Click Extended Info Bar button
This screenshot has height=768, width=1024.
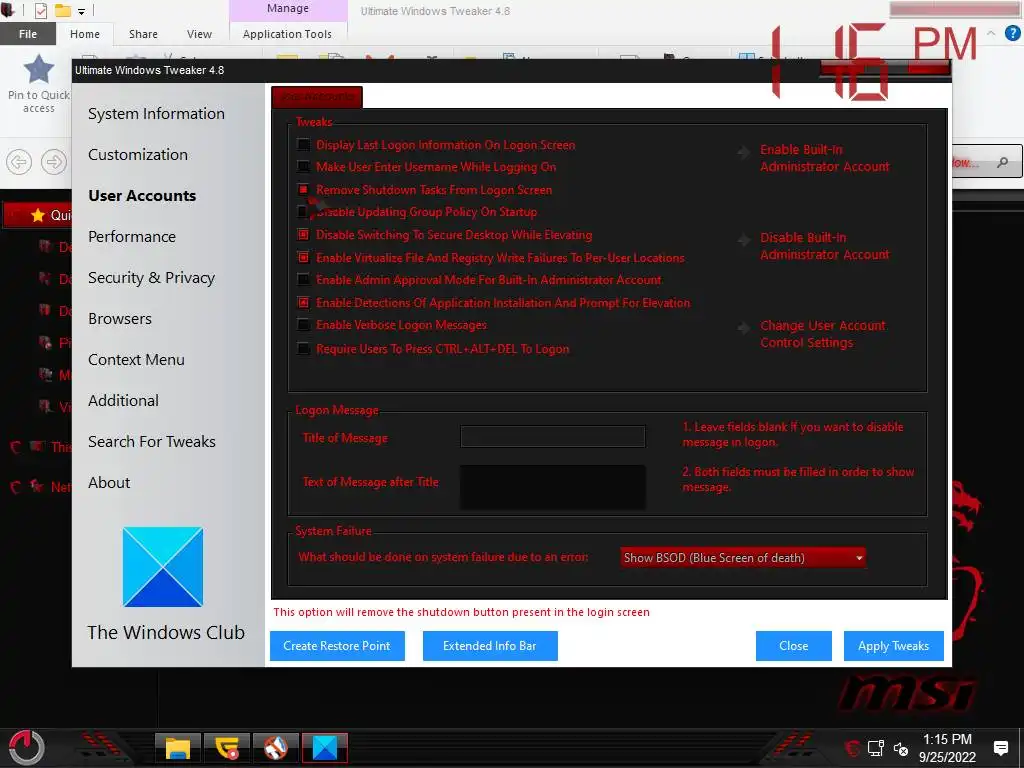point(490,646)
